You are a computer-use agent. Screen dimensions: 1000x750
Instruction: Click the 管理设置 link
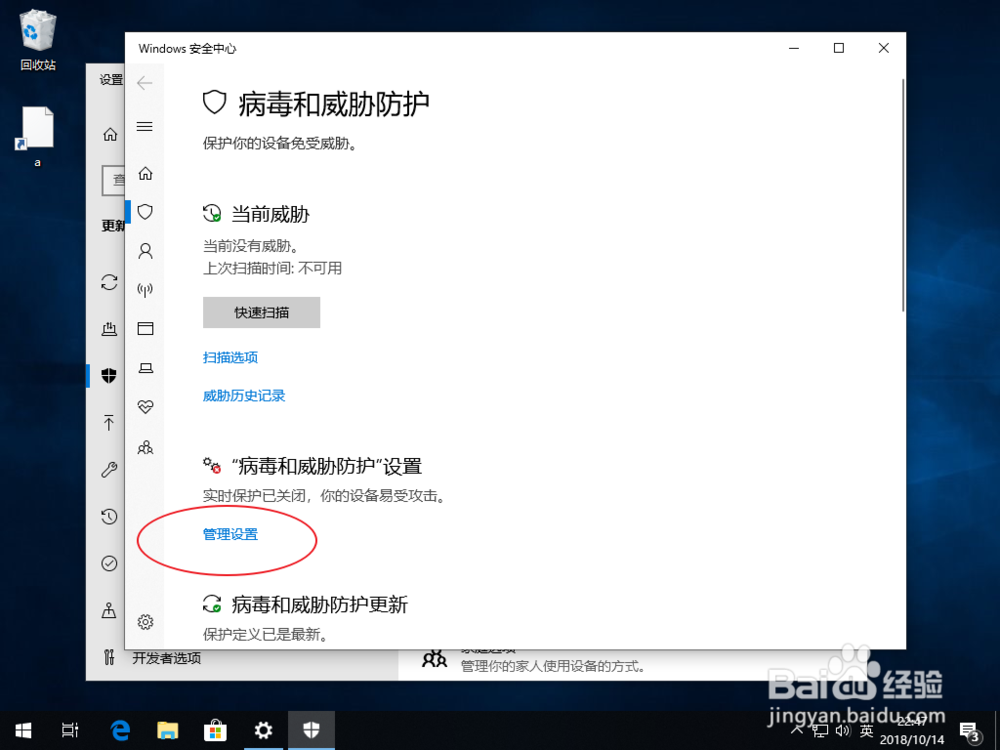click(230, 534)
